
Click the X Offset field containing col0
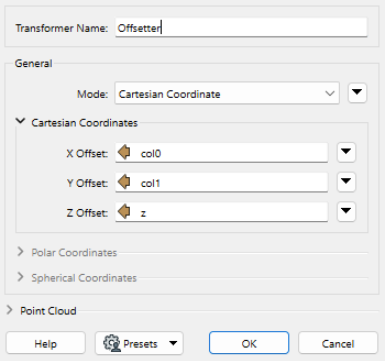point(221,153)
